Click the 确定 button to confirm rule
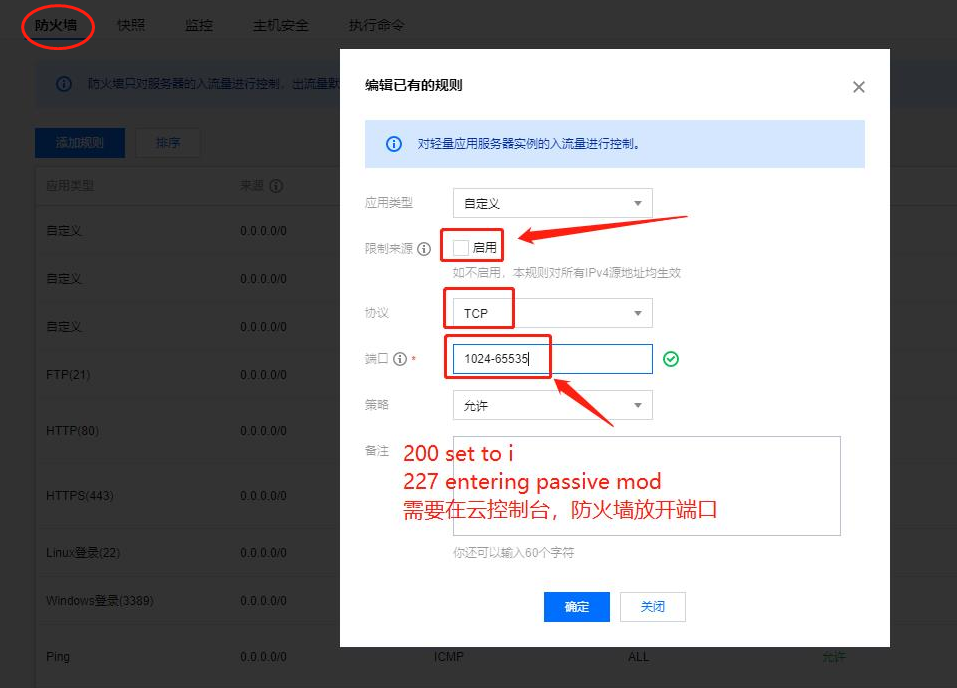Screen dimensions: 957x688 pos(577,607)
